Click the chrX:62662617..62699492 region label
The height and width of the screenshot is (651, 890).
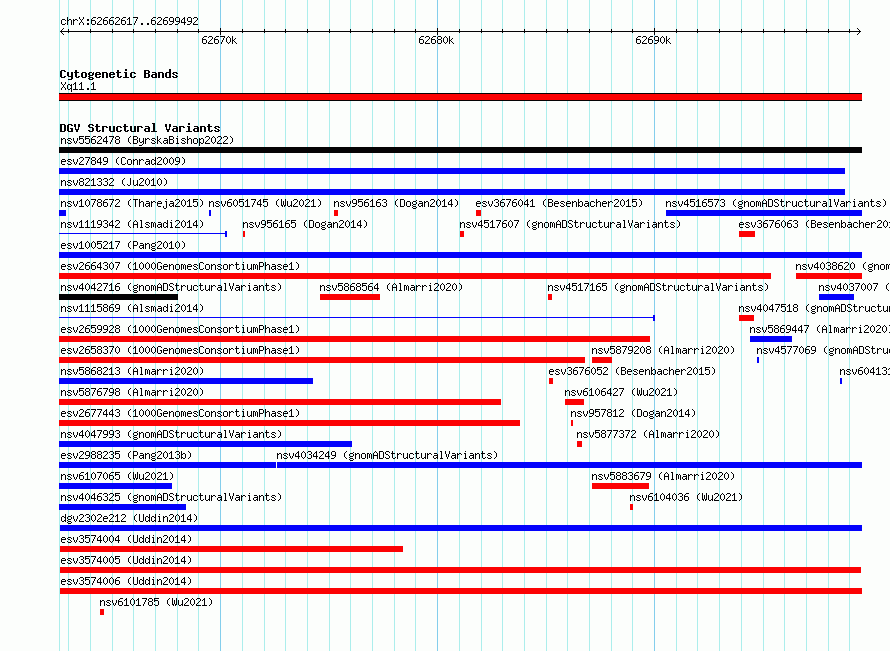[x=129, y=22]
